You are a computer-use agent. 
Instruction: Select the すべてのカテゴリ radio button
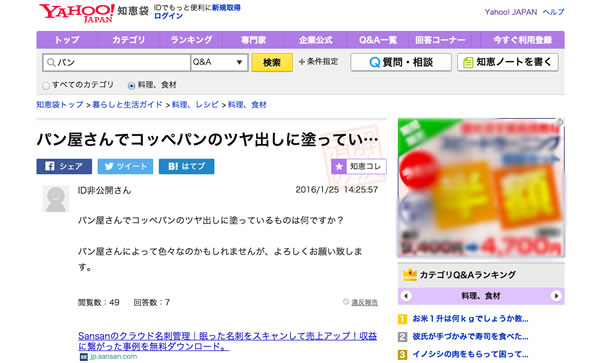(46, 86)
